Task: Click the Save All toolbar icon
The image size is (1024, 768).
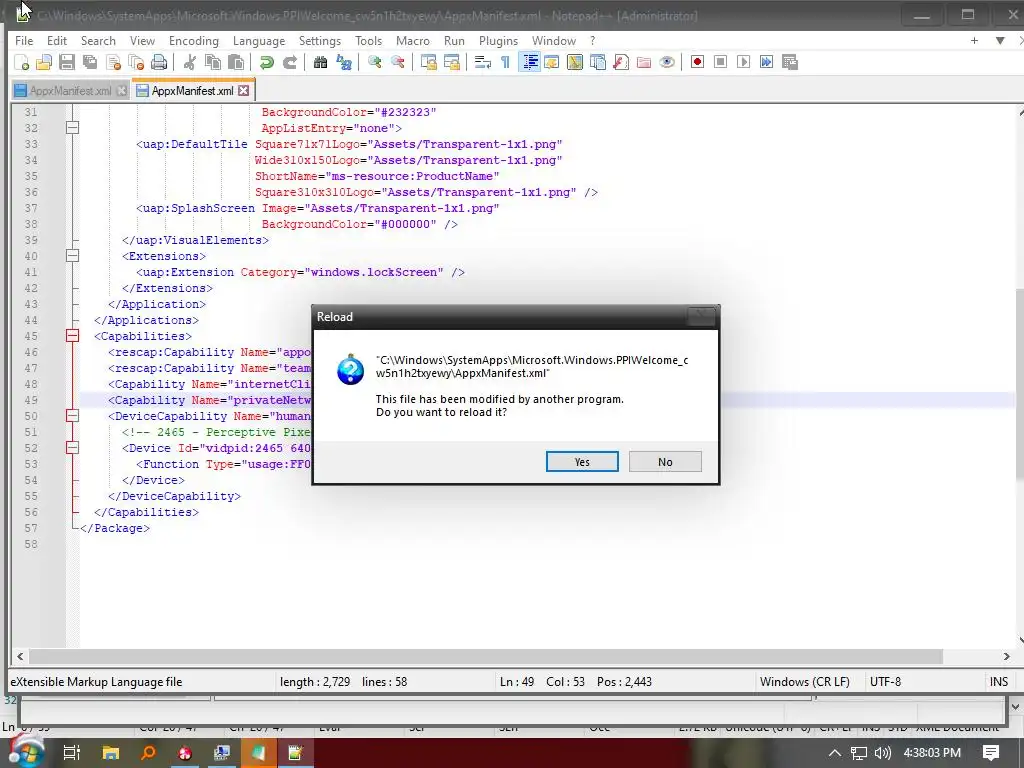Action: click(x=90, y=62)
